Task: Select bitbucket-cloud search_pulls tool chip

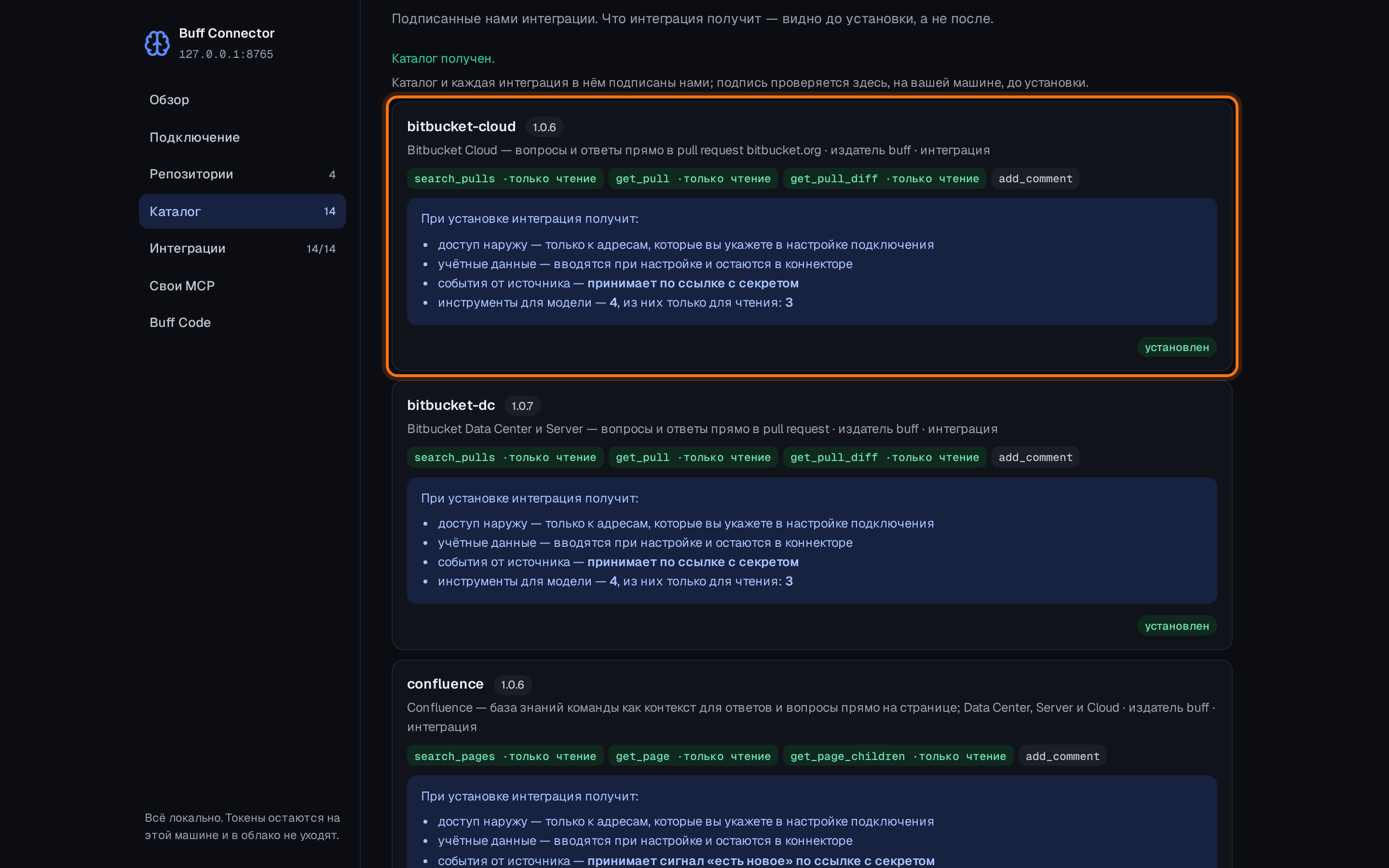Action: click(x=505, y=178)
